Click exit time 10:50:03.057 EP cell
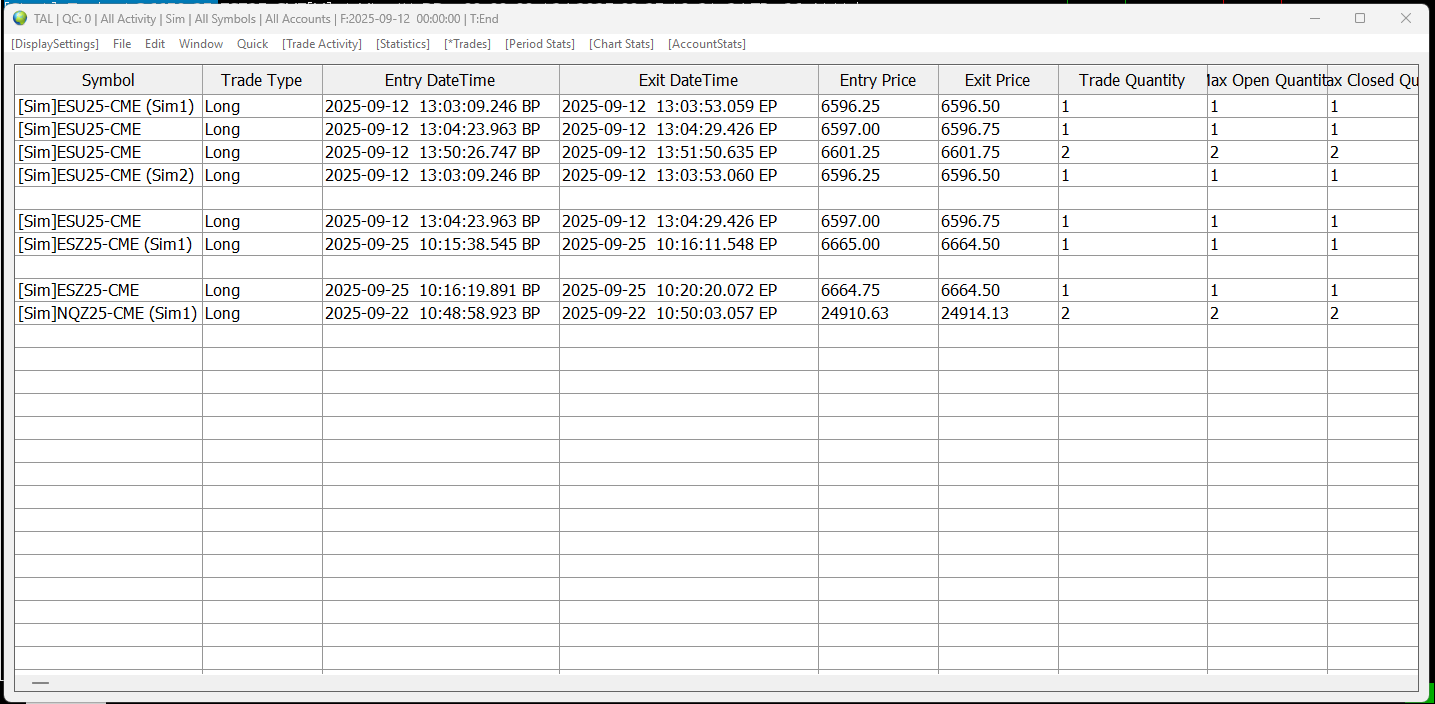1435x704 pixels. (x=688, y=313)
